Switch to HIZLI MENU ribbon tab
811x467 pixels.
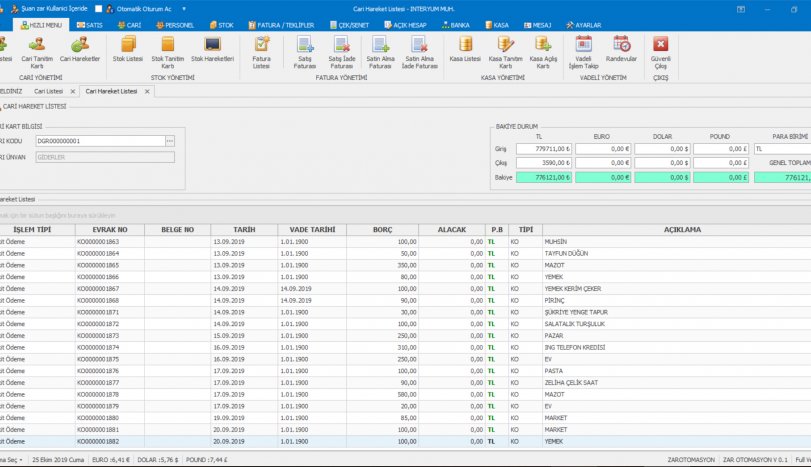pyautogui.click(x=41, y=25)
